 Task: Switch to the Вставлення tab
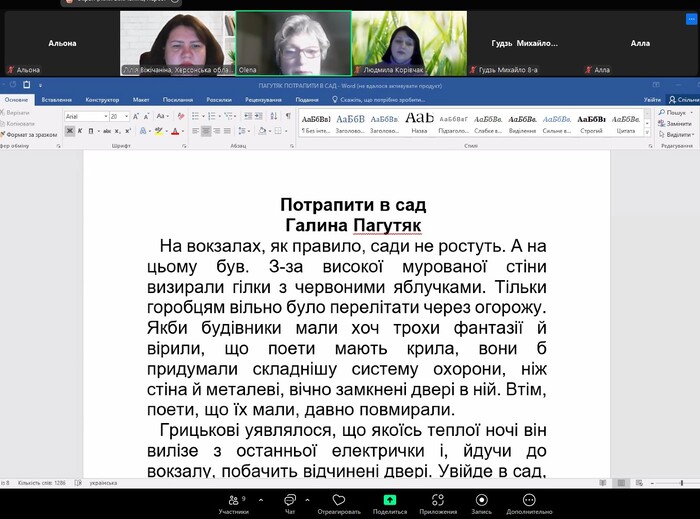click(x=57, y=100)
